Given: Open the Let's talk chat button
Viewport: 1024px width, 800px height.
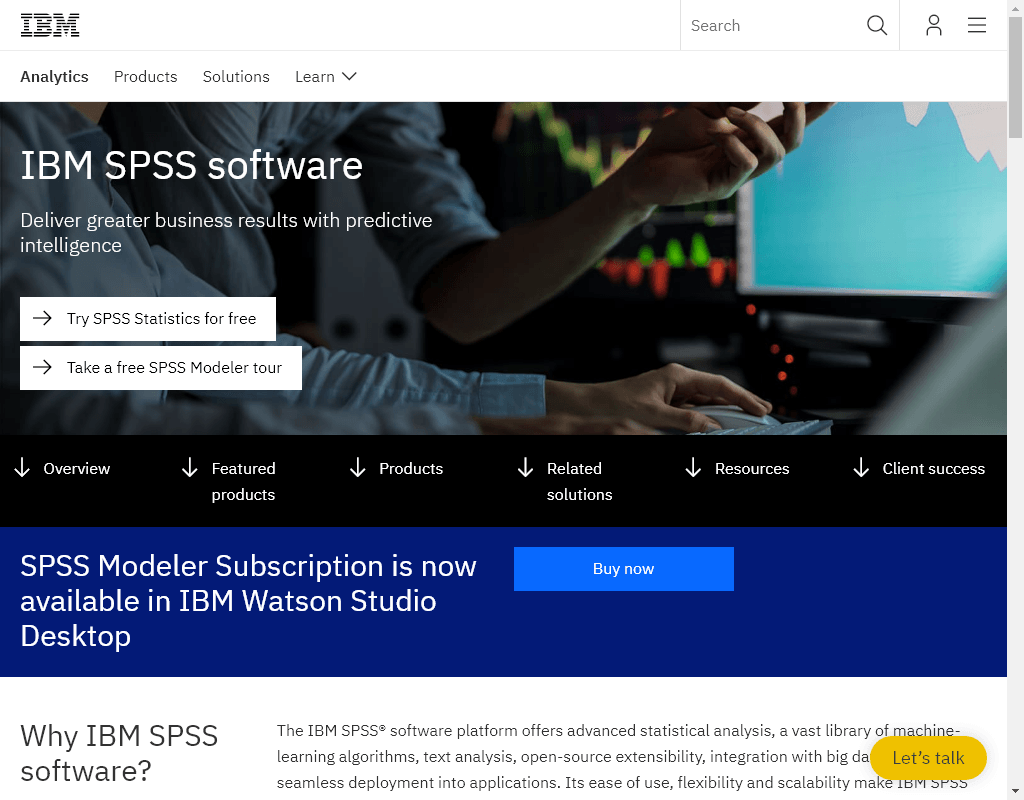Looking at the screenshot, I should 928,758.
